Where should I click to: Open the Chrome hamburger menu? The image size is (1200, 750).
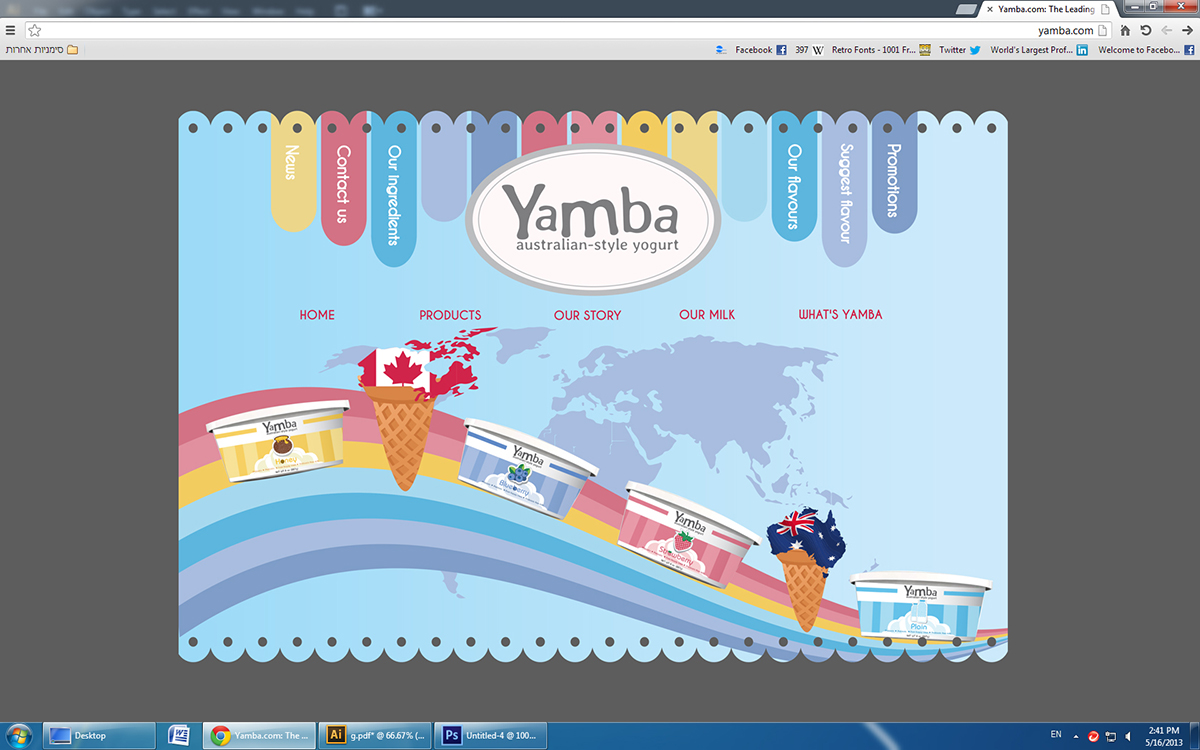[x=10, y=30]
